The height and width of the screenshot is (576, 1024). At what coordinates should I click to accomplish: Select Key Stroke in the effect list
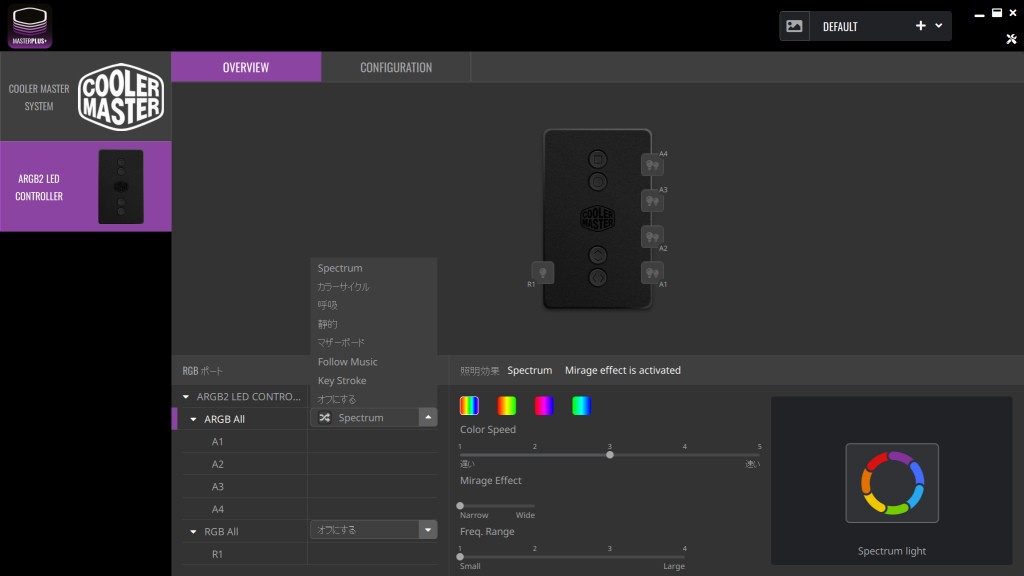click(x=342, y=381)
